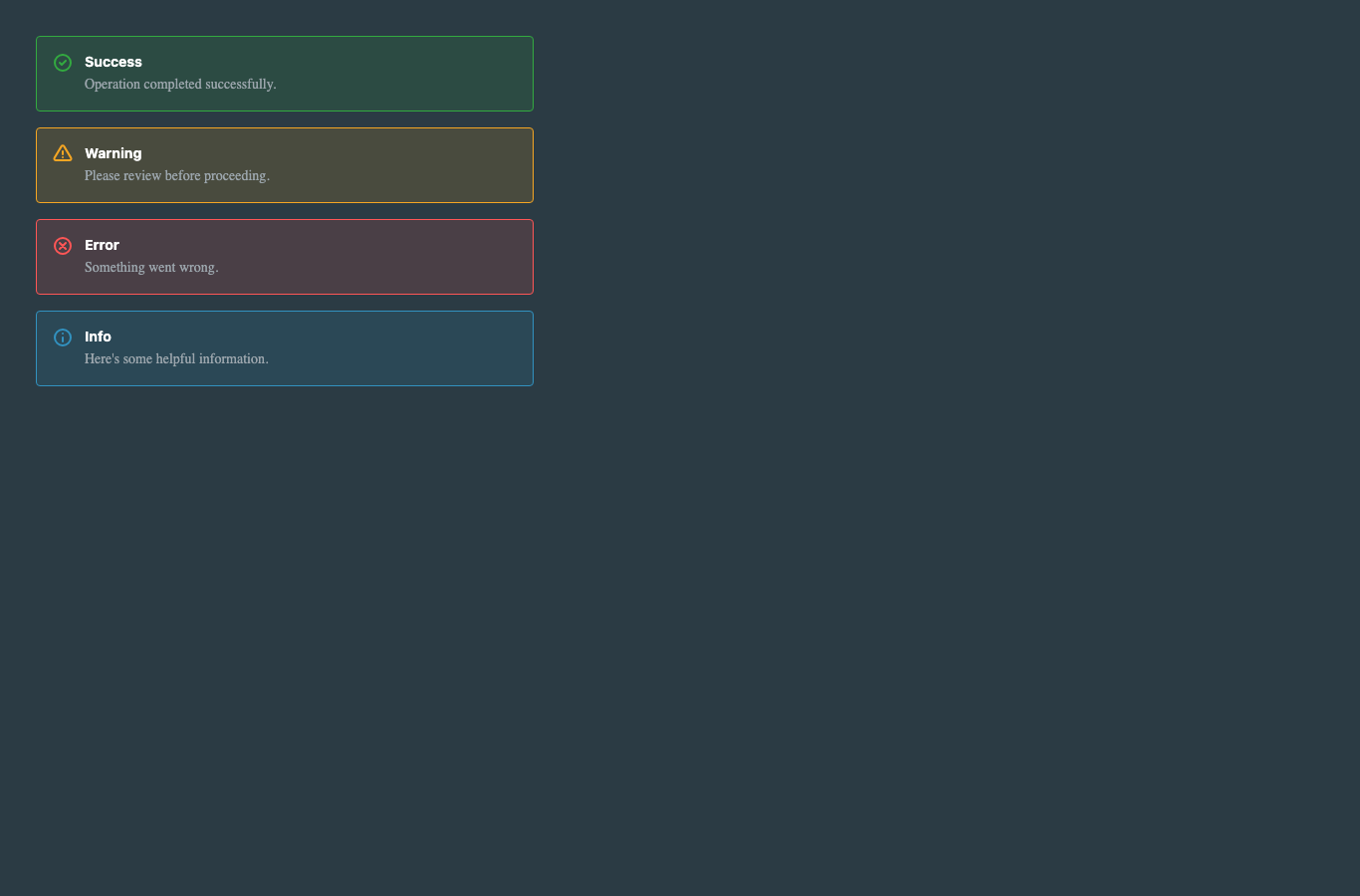Click the red X error icon
1360x896 pixels.
click(63, 246)
